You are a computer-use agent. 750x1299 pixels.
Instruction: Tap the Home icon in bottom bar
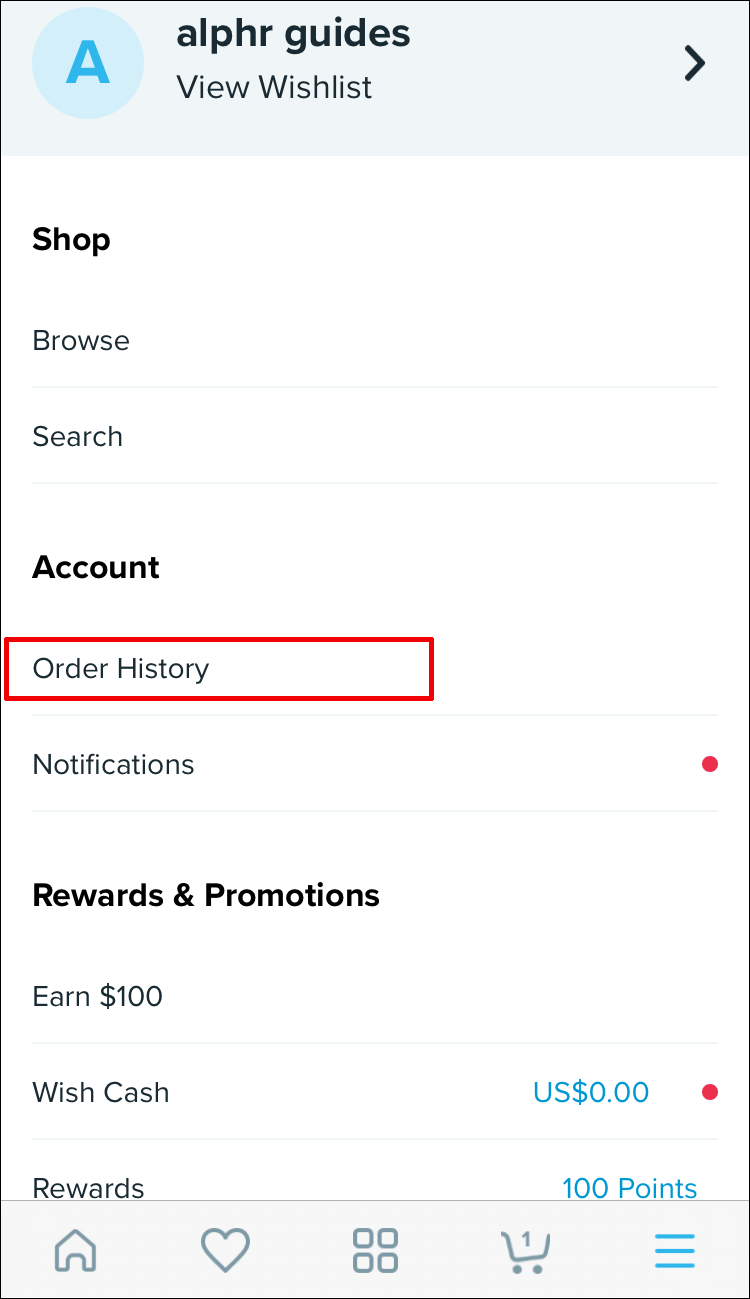click(76, 1250)
